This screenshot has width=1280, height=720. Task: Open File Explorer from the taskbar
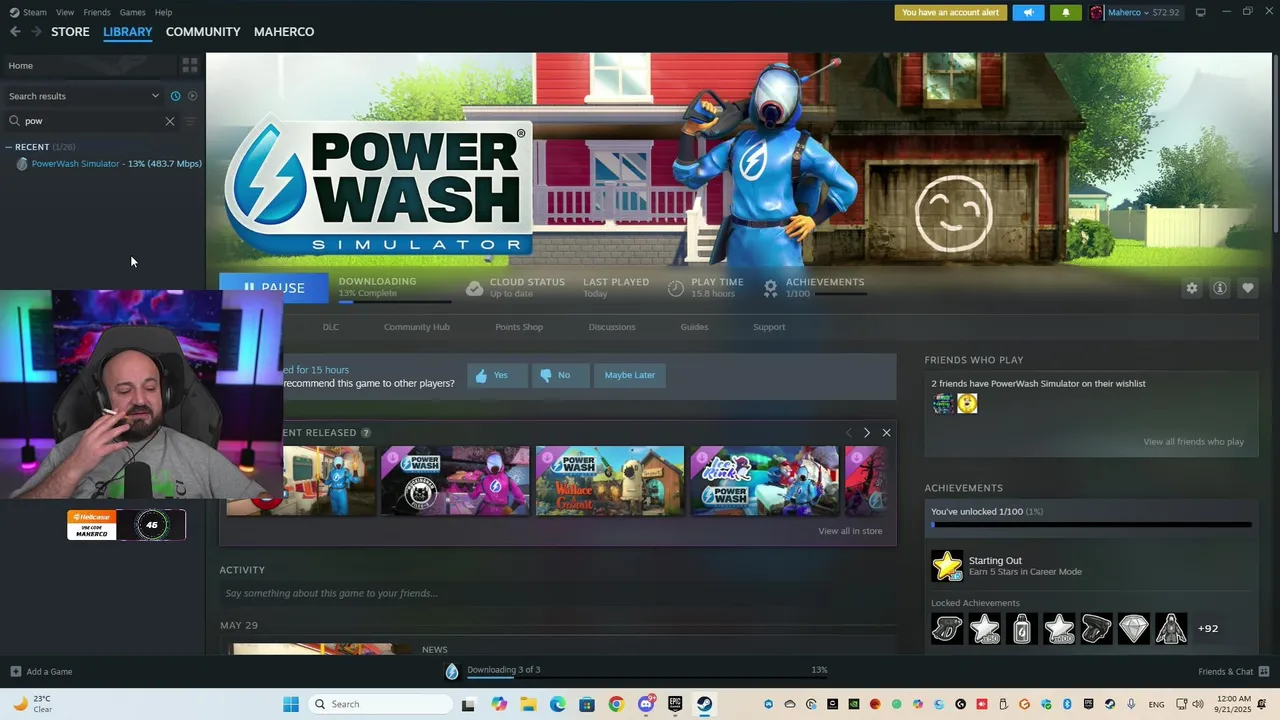[x=528, y=704]
